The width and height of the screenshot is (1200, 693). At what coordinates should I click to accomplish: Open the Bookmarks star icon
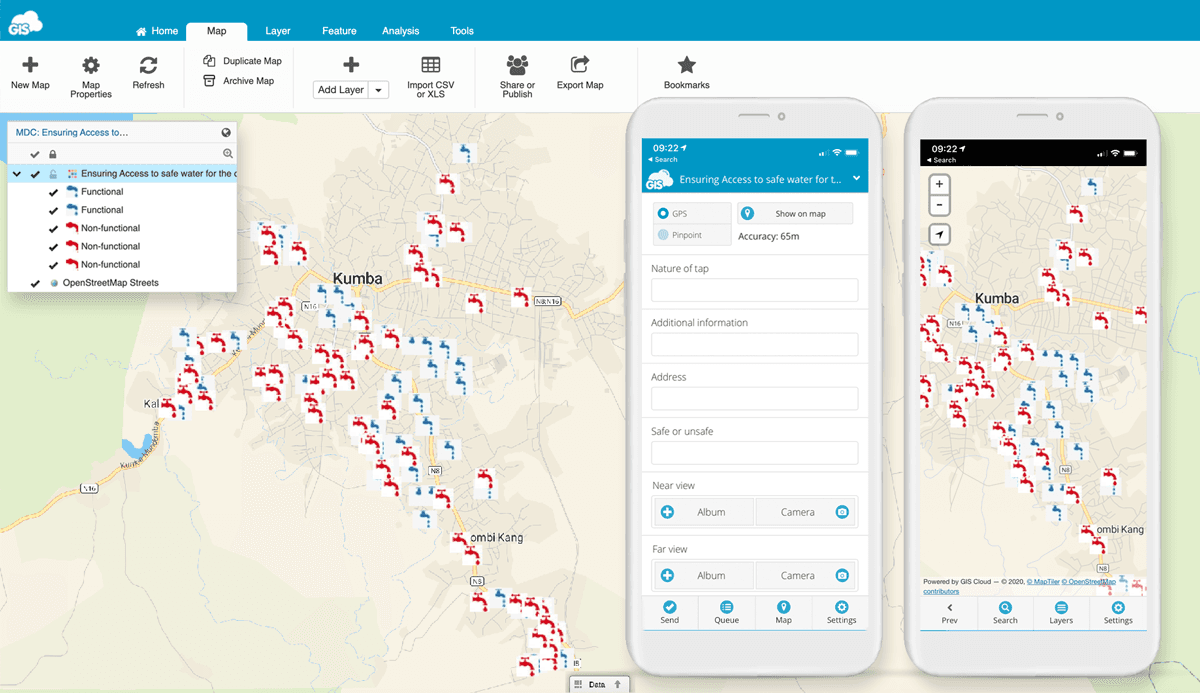(x=687, y=65)
